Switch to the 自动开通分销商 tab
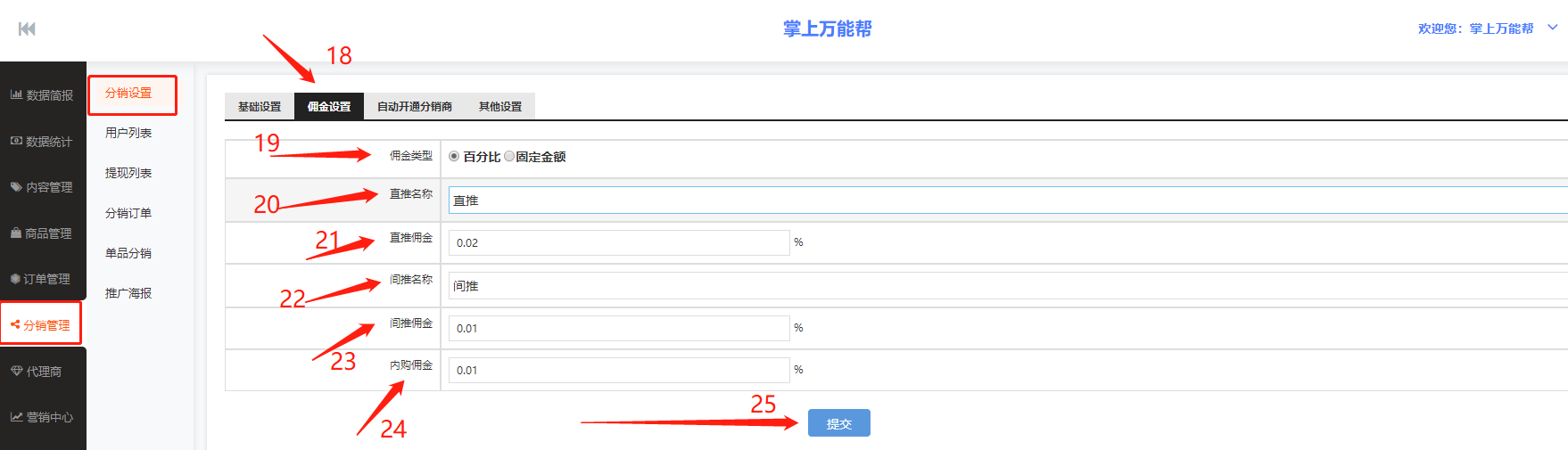 (x=414, y=106)
